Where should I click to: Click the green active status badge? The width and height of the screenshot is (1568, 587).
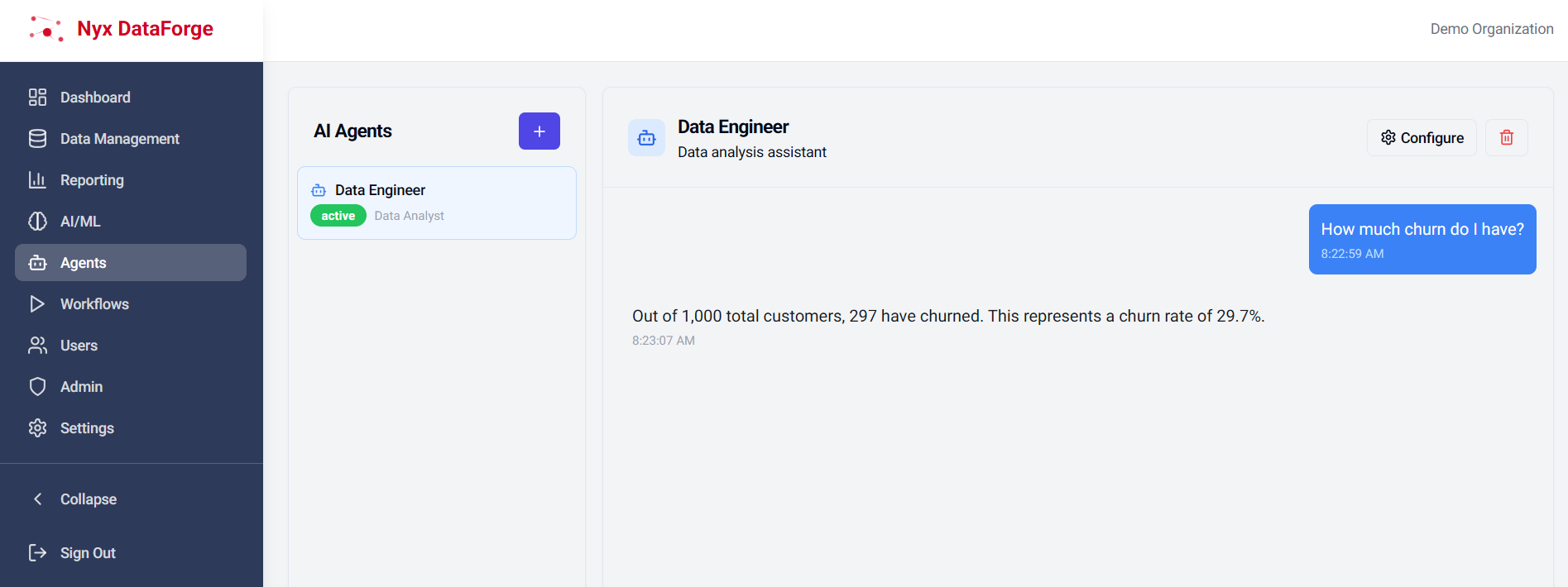click(338, 216)
